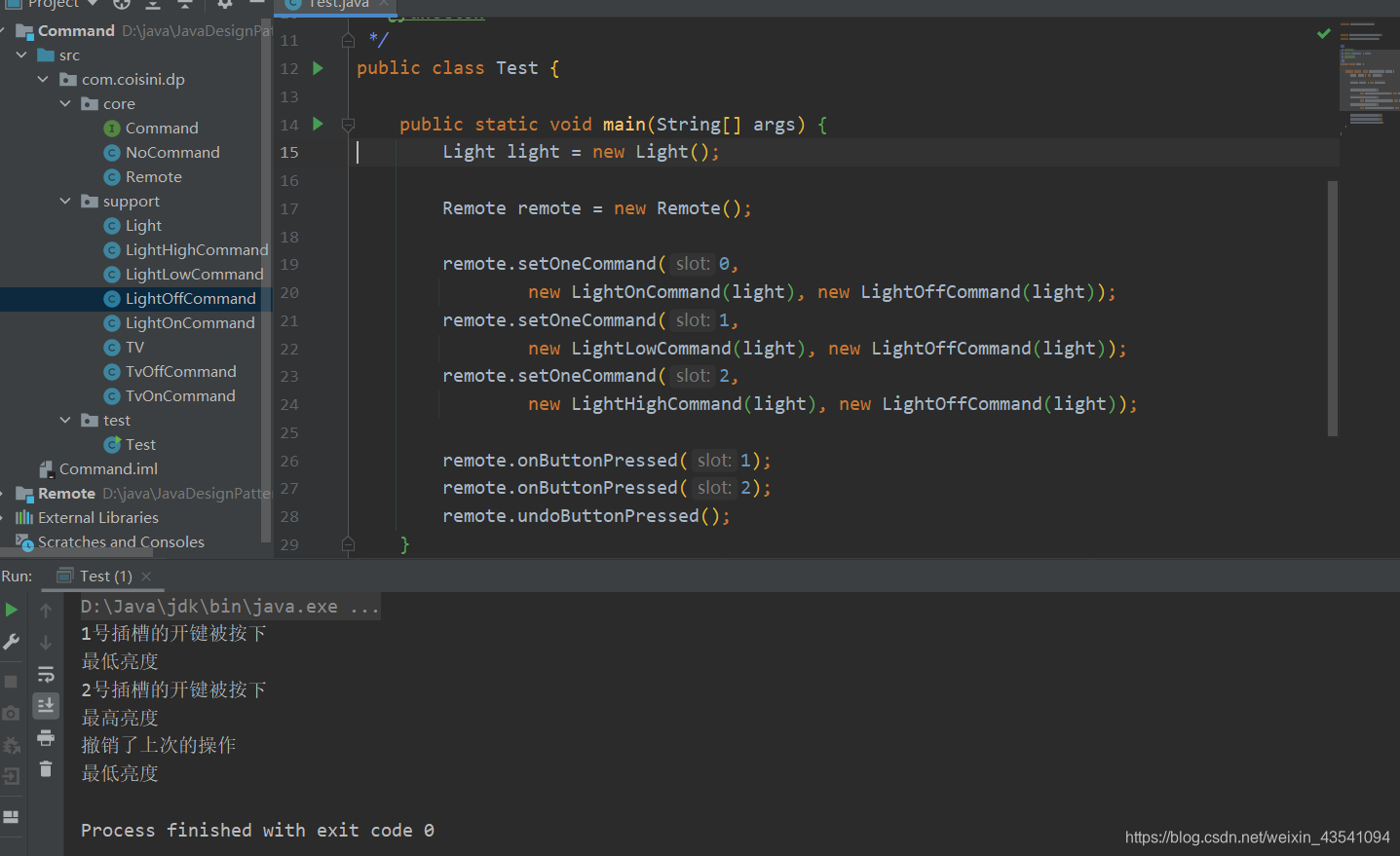The height and width of the screenshot is (856, 1400).
Task: Select LightOnCommand in tree
Action: click(x=190, y=323)
